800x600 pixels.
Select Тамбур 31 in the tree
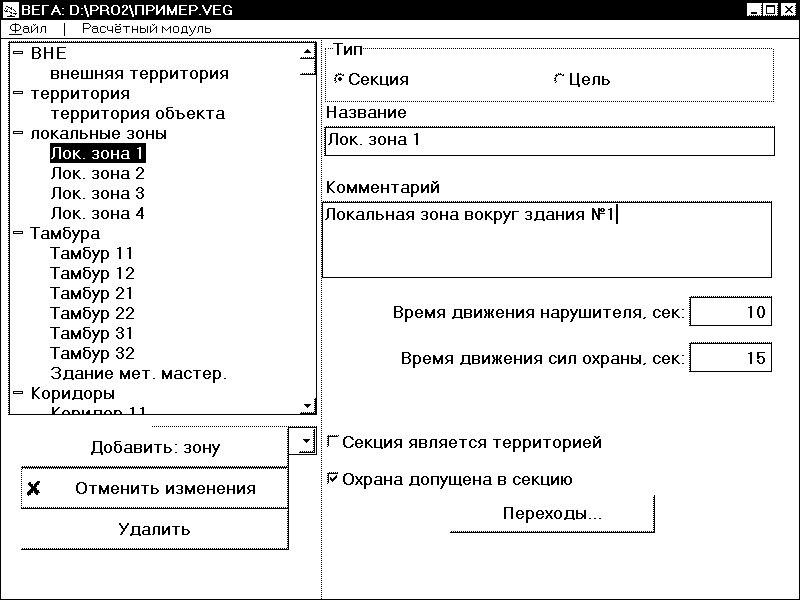[92, 333]
